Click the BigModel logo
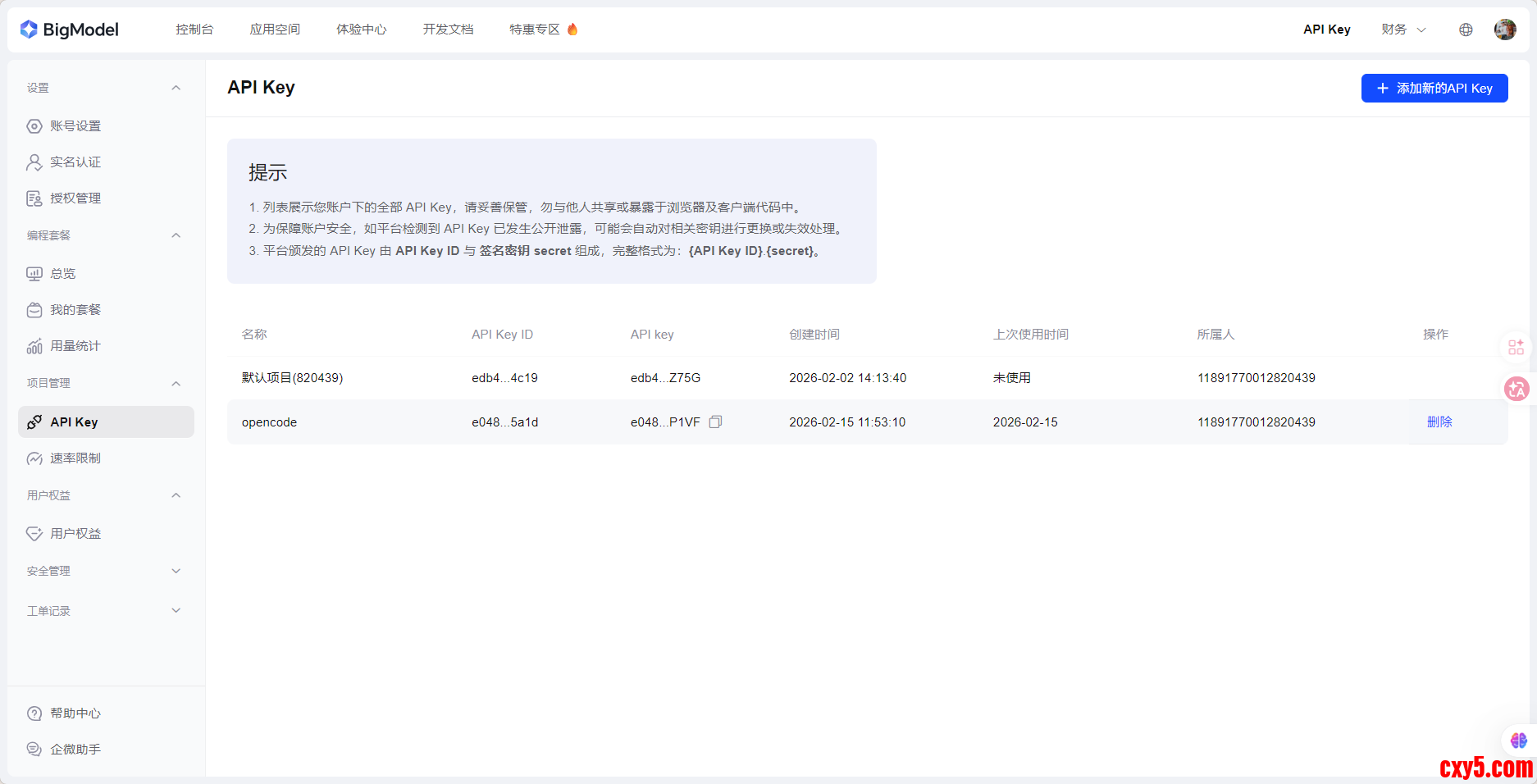The height and width of the screenshot is (784, 1537). pyautogui.click(x=70, y=30)
